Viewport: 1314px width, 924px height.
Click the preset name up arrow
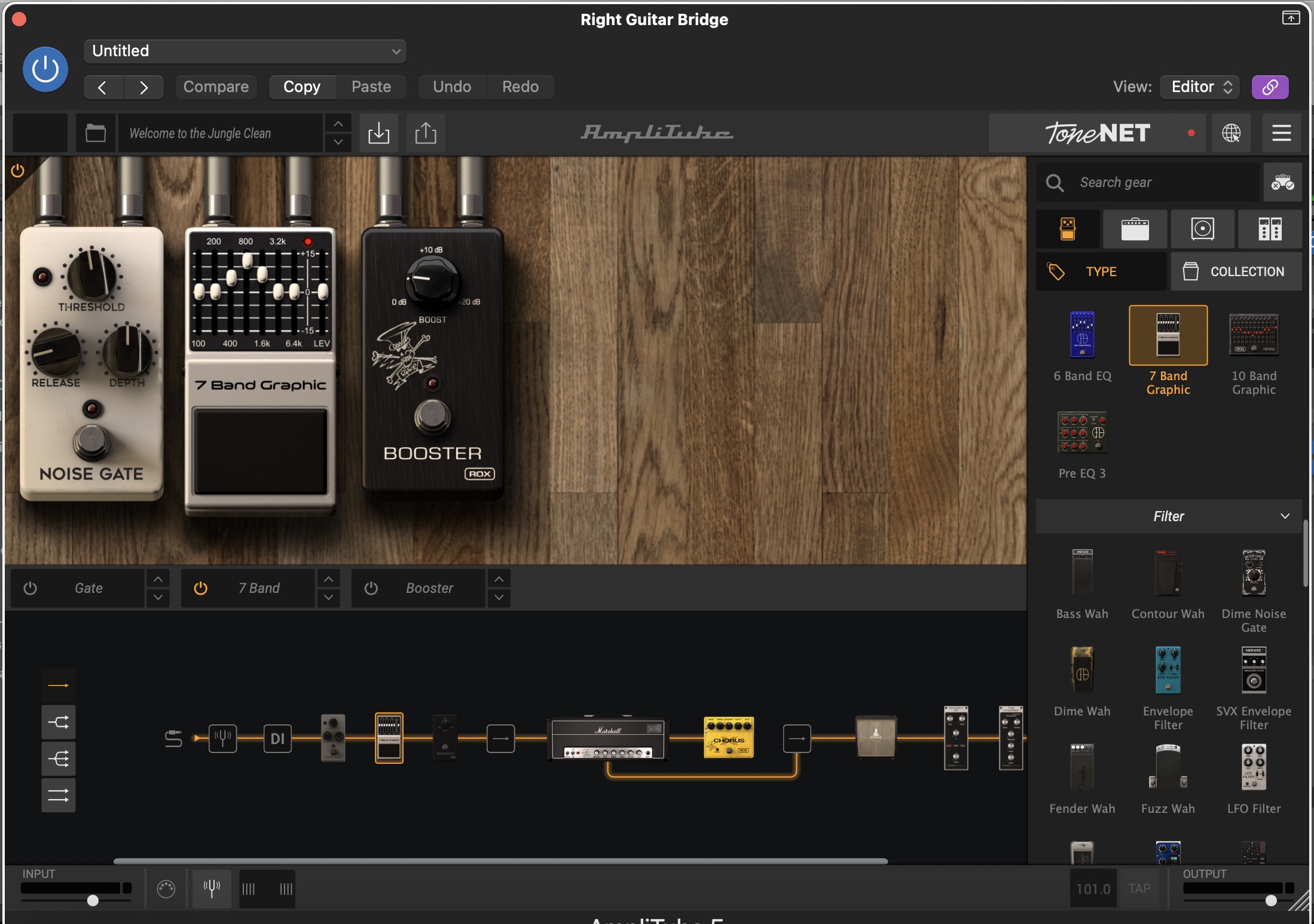click(x=338, y=124)
